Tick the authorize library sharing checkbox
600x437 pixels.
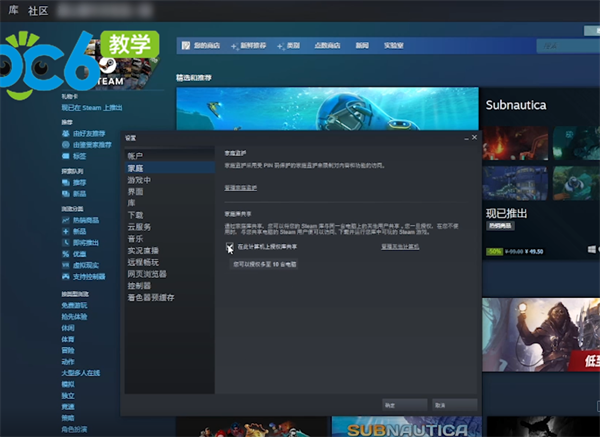pos(230,246)
